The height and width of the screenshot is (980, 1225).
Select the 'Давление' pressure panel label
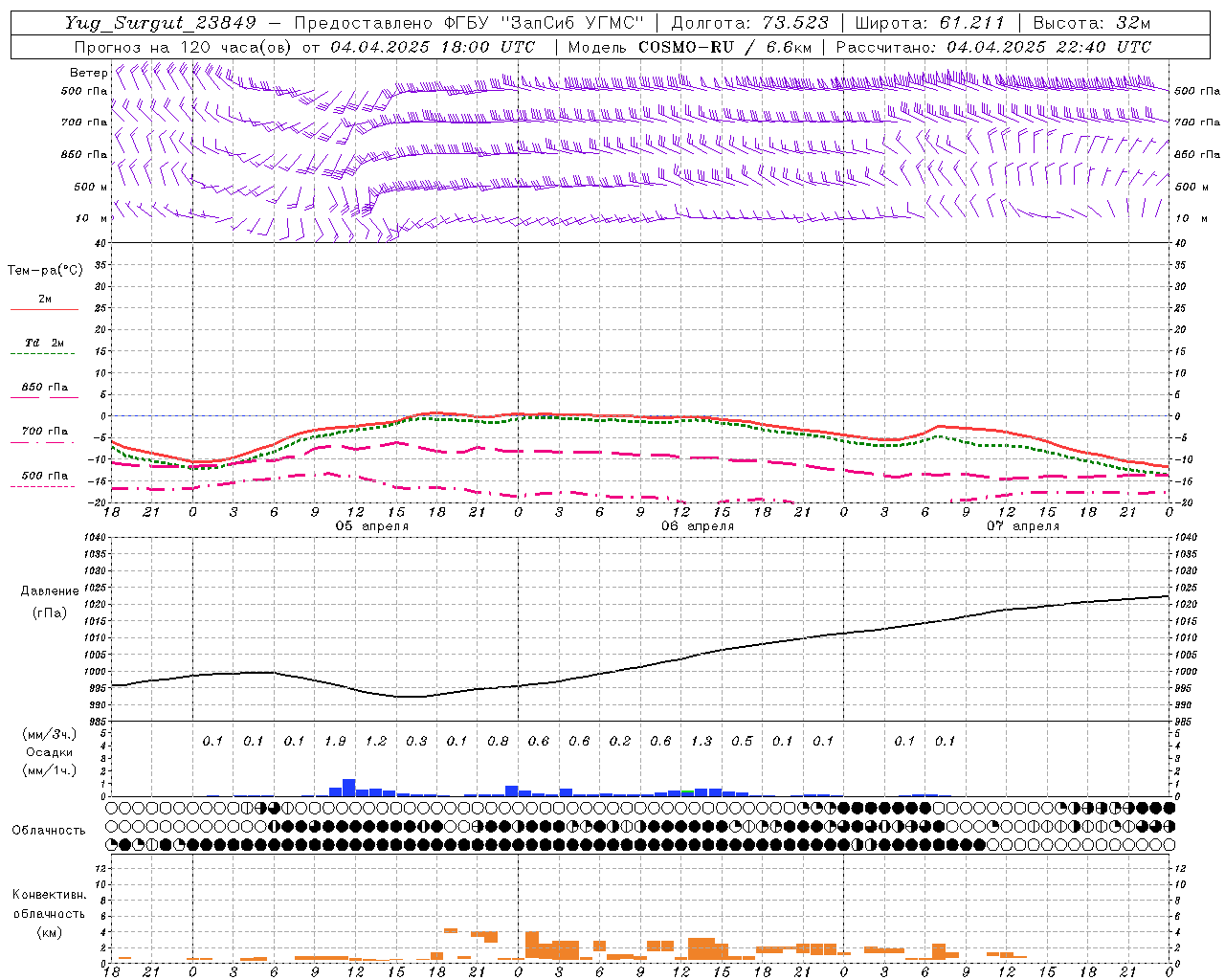(x=50, y=591)
